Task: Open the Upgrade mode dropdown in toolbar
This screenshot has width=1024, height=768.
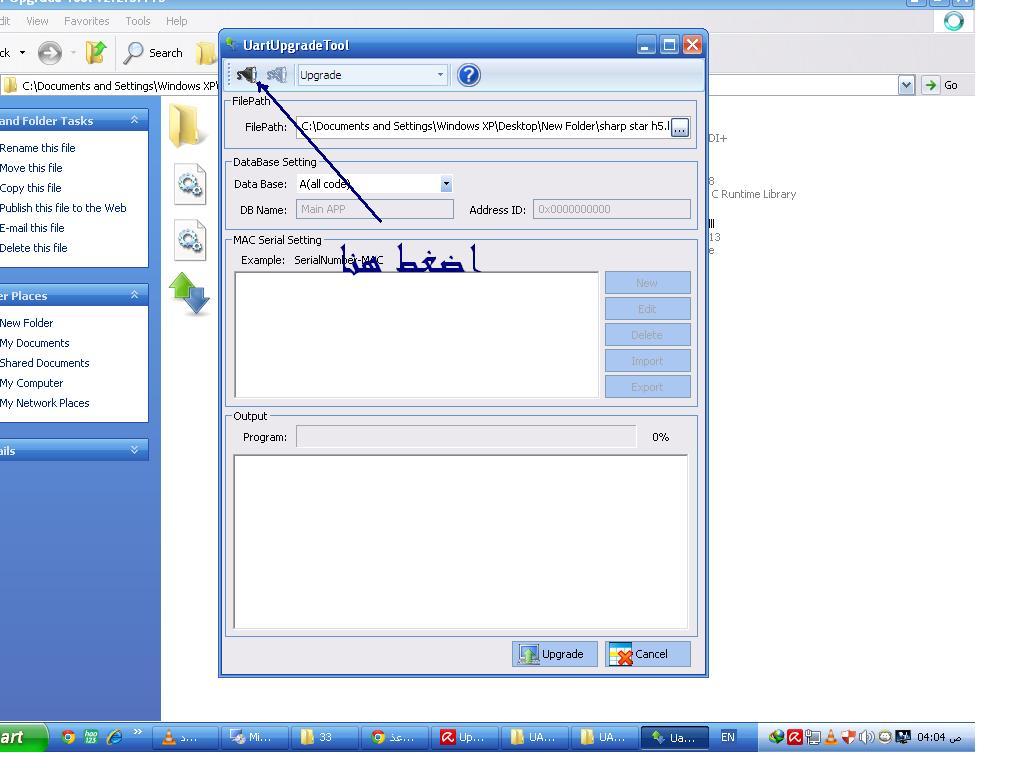Action: tap(372, 75)
